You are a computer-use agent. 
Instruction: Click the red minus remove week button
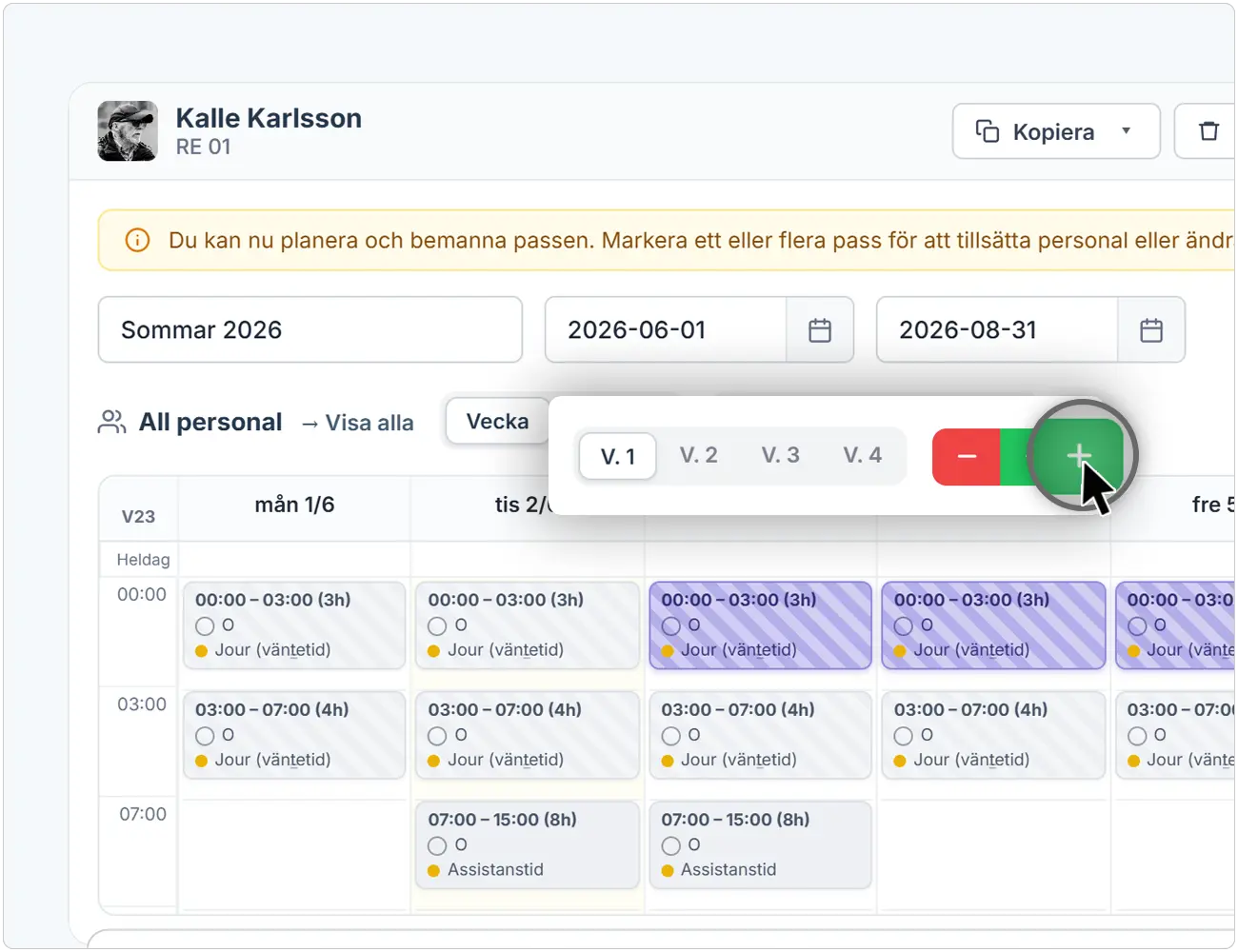tap(966, 457)
